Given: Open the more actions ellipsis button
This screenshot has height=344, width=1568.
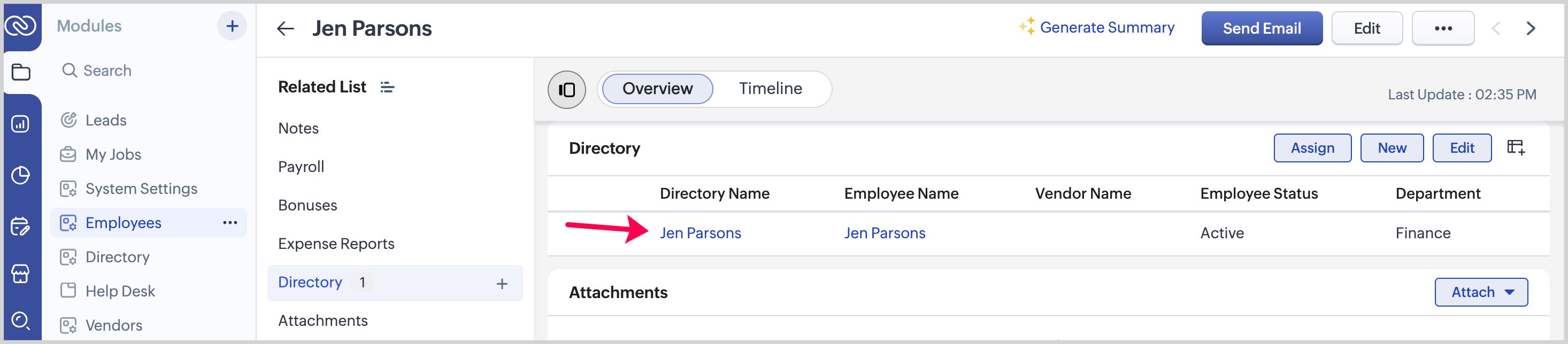Looking at the screenshot, I should (1443, 28).
